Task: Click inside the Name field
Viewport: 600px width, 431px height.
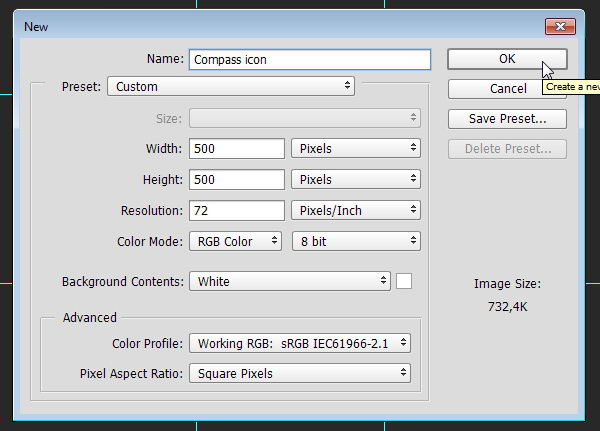Action: pyautogui.click(x=310, y=60)
